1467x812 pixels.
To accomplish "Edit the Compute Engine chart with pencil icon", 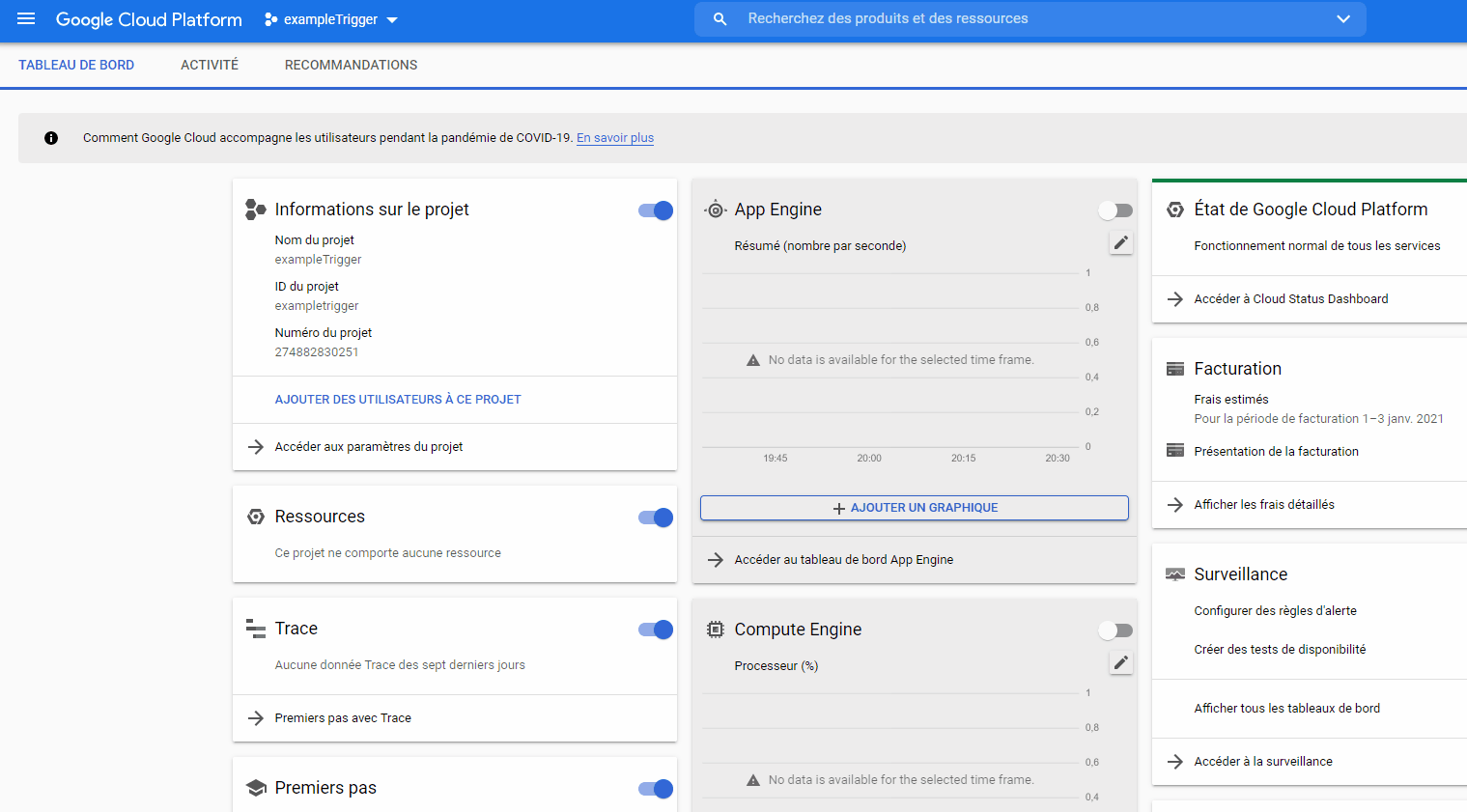I will coord(1121,663).
